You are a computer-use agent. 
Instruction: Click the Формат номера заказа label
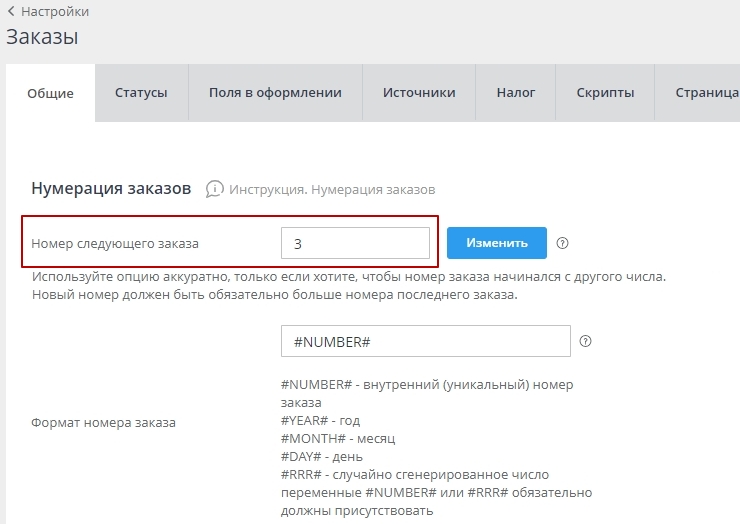(103, 423)
